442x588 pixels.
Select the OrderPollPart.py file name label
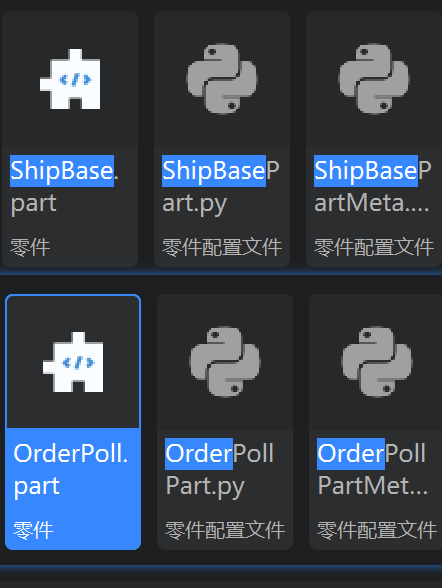tap(220, 470)
